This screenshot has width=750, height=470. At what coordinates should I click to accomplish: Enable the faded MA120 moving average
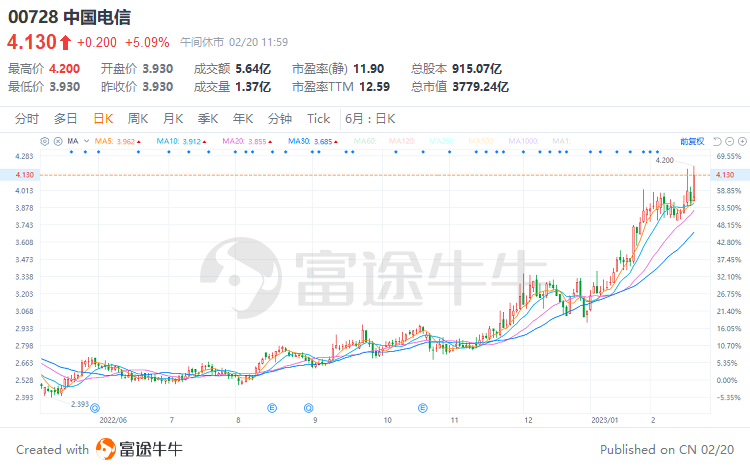click(402, 142)
